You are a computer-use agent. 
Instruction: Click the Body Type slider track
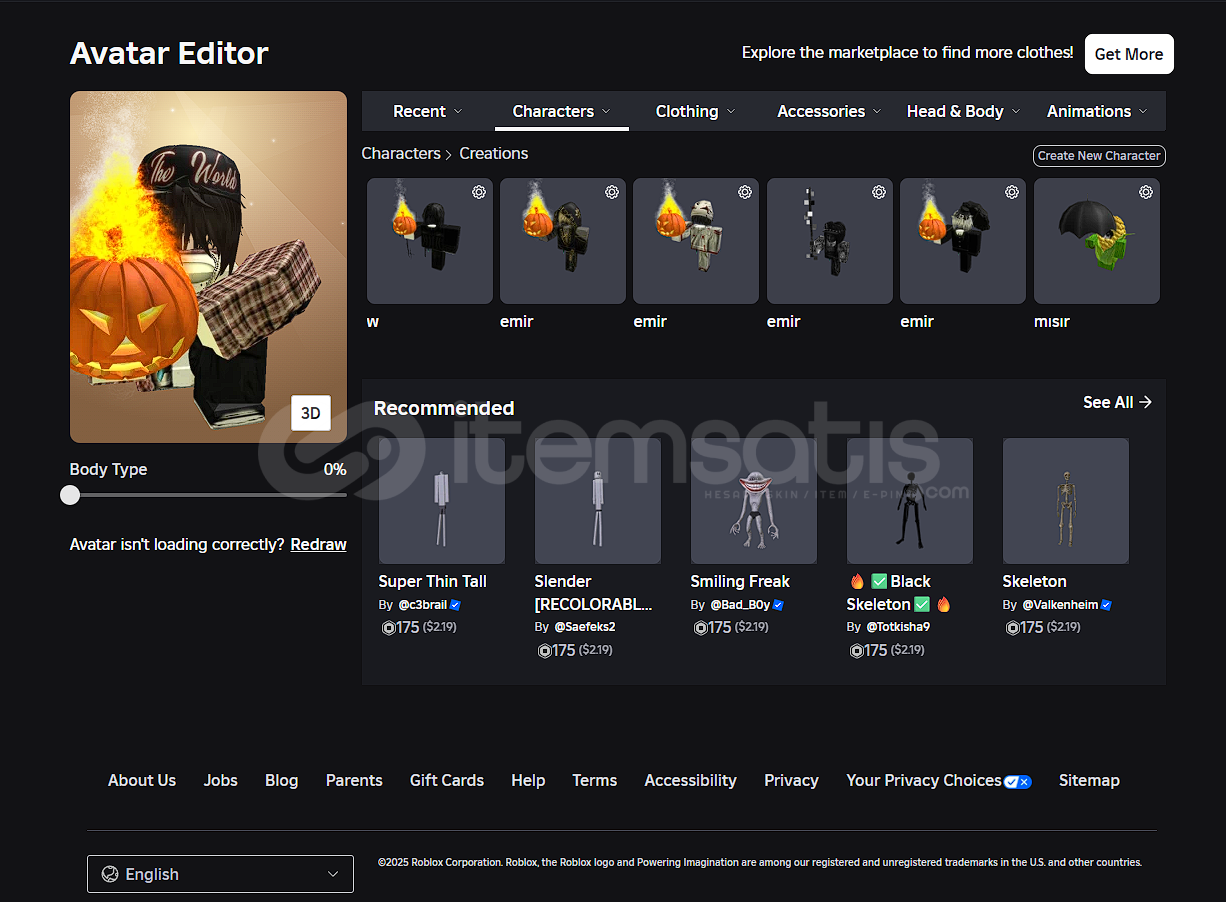tap(208, 495)
